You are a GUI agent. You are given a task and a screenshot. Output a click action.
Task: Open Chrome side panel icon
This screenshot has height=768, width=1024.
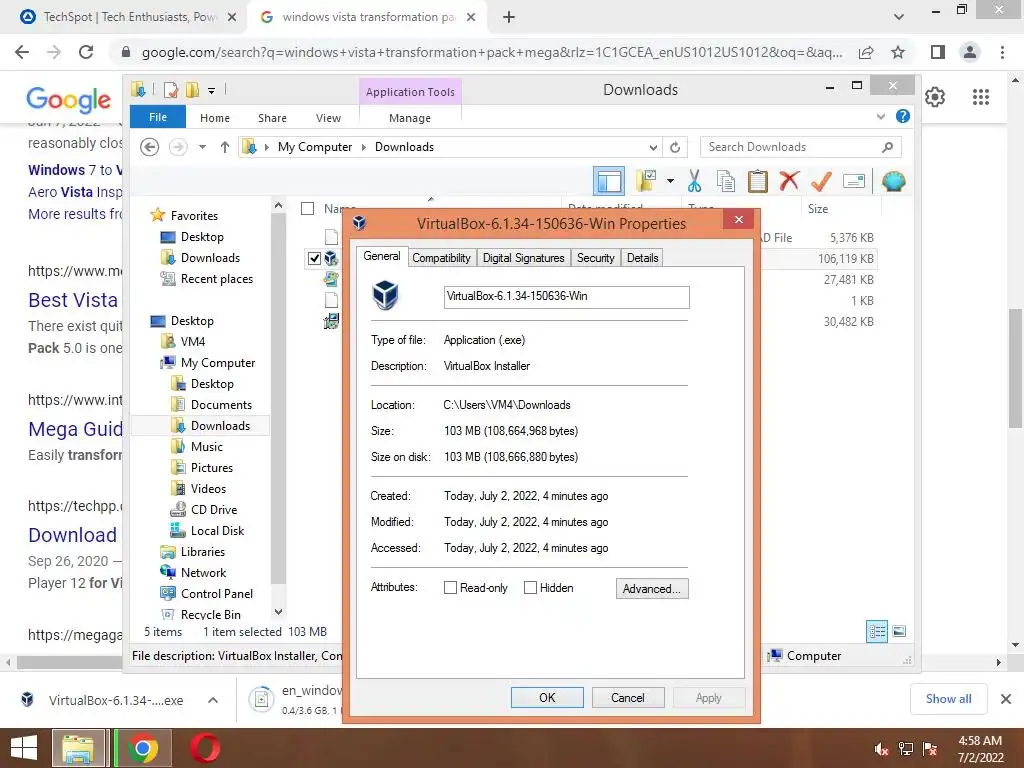(937, 52)
